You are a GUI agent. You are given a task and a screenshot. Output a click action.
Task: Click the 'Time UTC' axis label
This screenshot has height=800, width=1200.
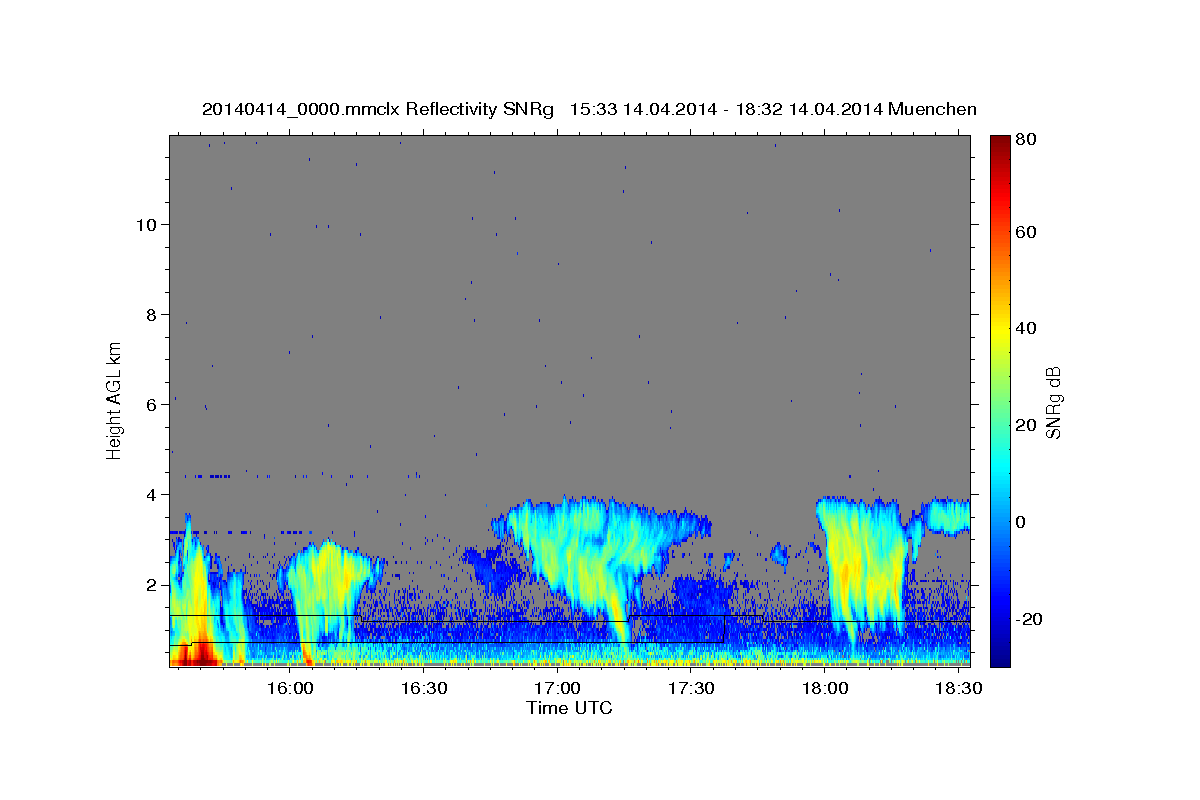[x=569, y=708]
